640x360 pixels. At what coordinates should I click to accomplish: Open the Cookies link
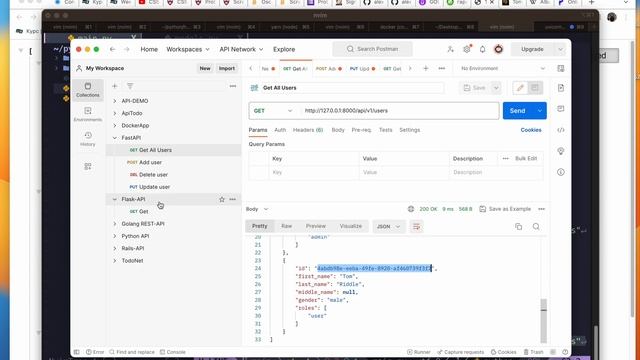(x=531, y=130)
